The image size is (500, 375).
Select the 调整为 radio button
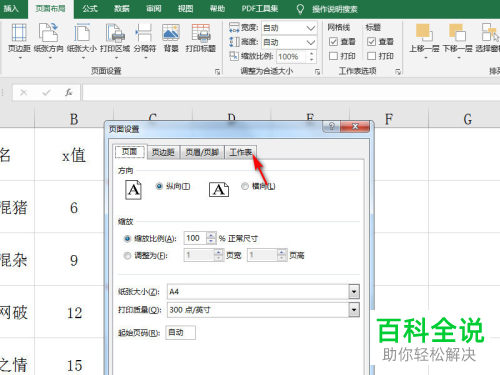pyautogui.click(x=127, y=256)
